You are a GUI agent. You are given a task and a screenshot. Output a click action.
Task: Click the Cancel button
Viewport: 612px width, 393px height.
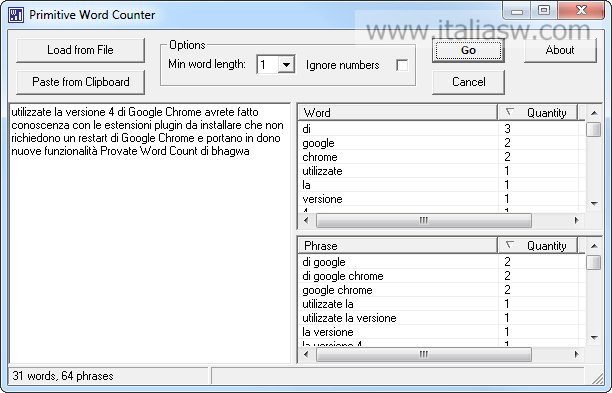[x=468, y=82]
